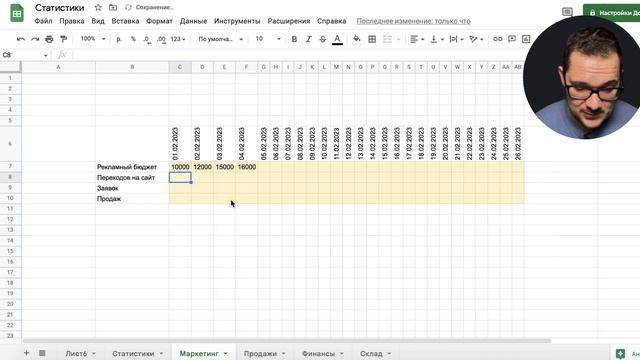640x360 pixels.
Task: Select row header 7
Action: [10, 167]
